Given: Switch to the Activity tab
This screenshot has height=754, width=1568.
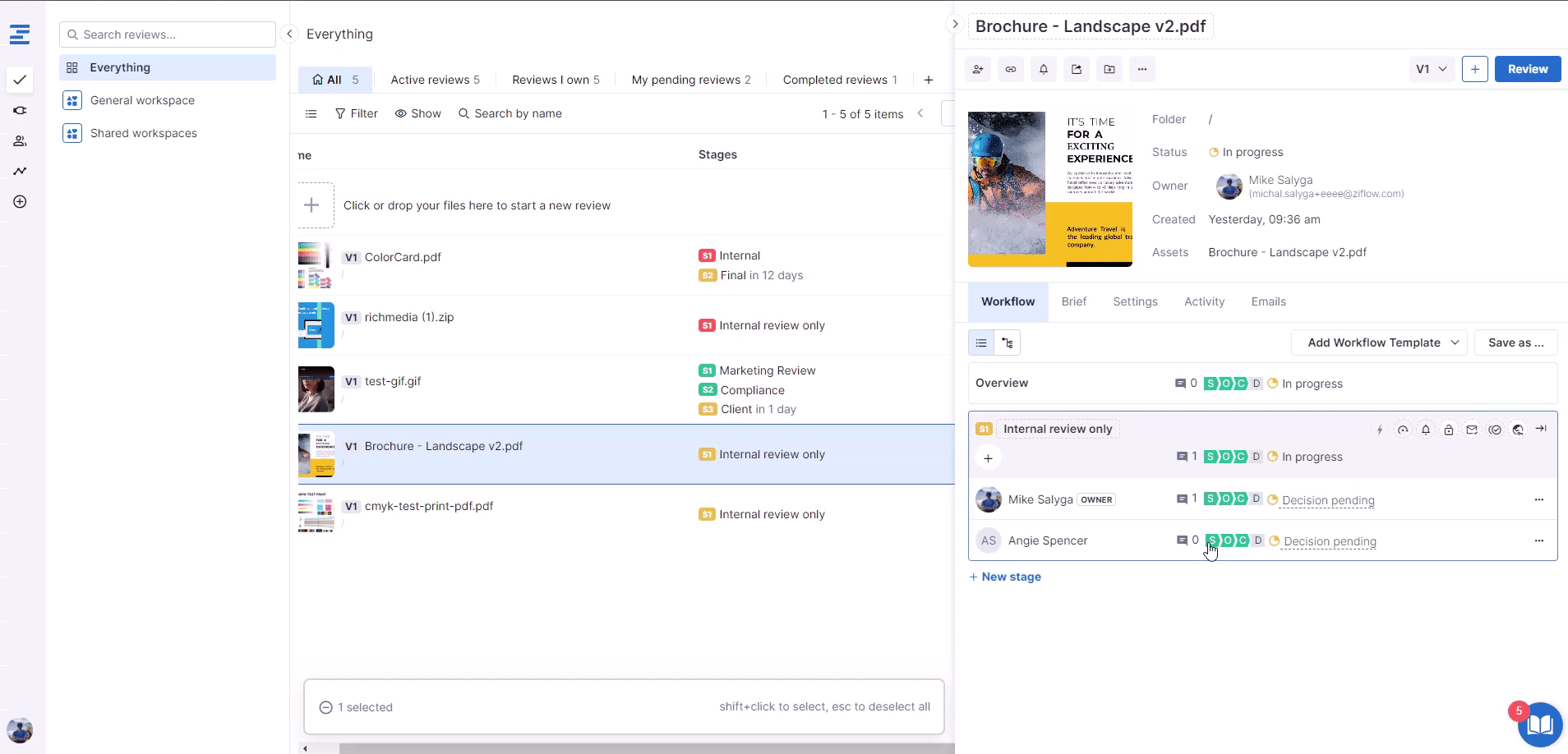Looking at the screenshot, I should 1204,301.
